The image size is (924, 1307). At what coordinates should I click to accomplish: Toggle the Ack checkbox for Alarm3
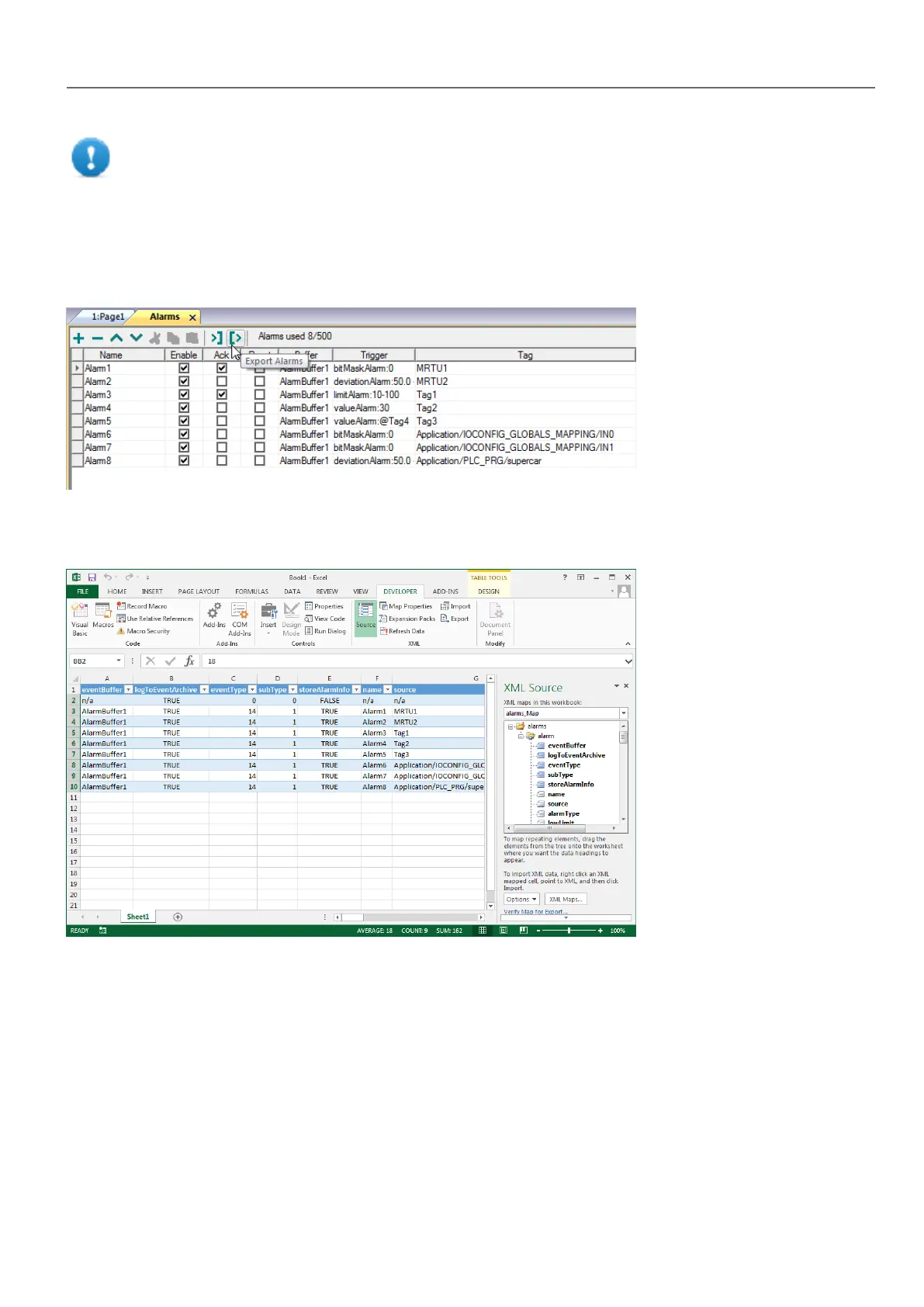pos(222,395)
